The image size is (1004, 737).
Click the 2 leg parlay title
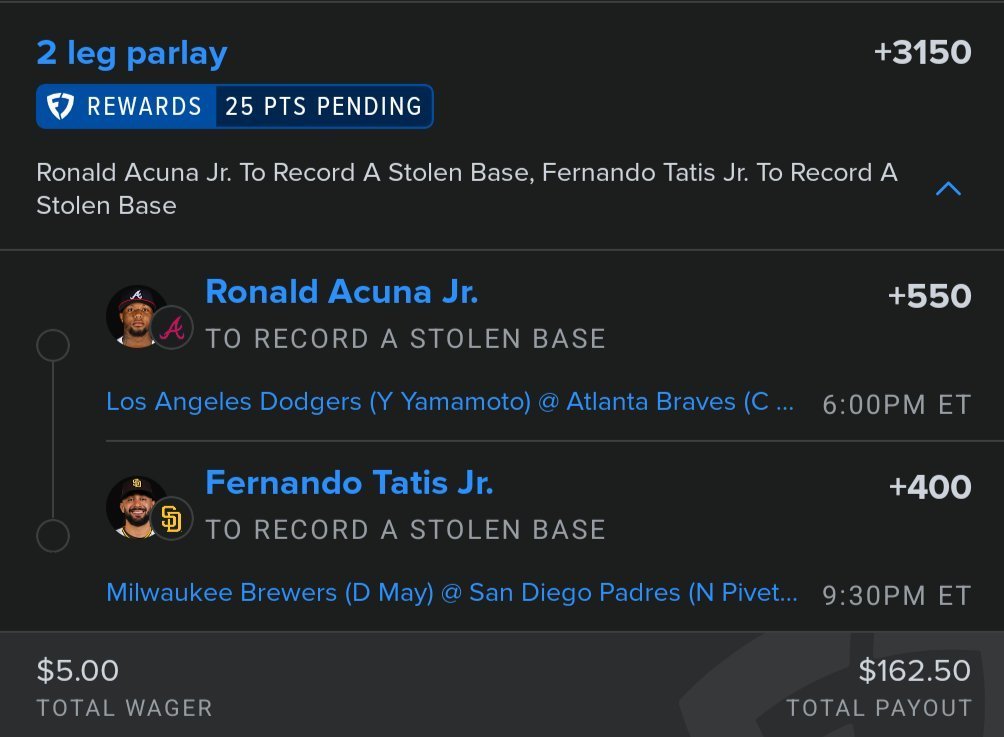[x=132, y=54]
